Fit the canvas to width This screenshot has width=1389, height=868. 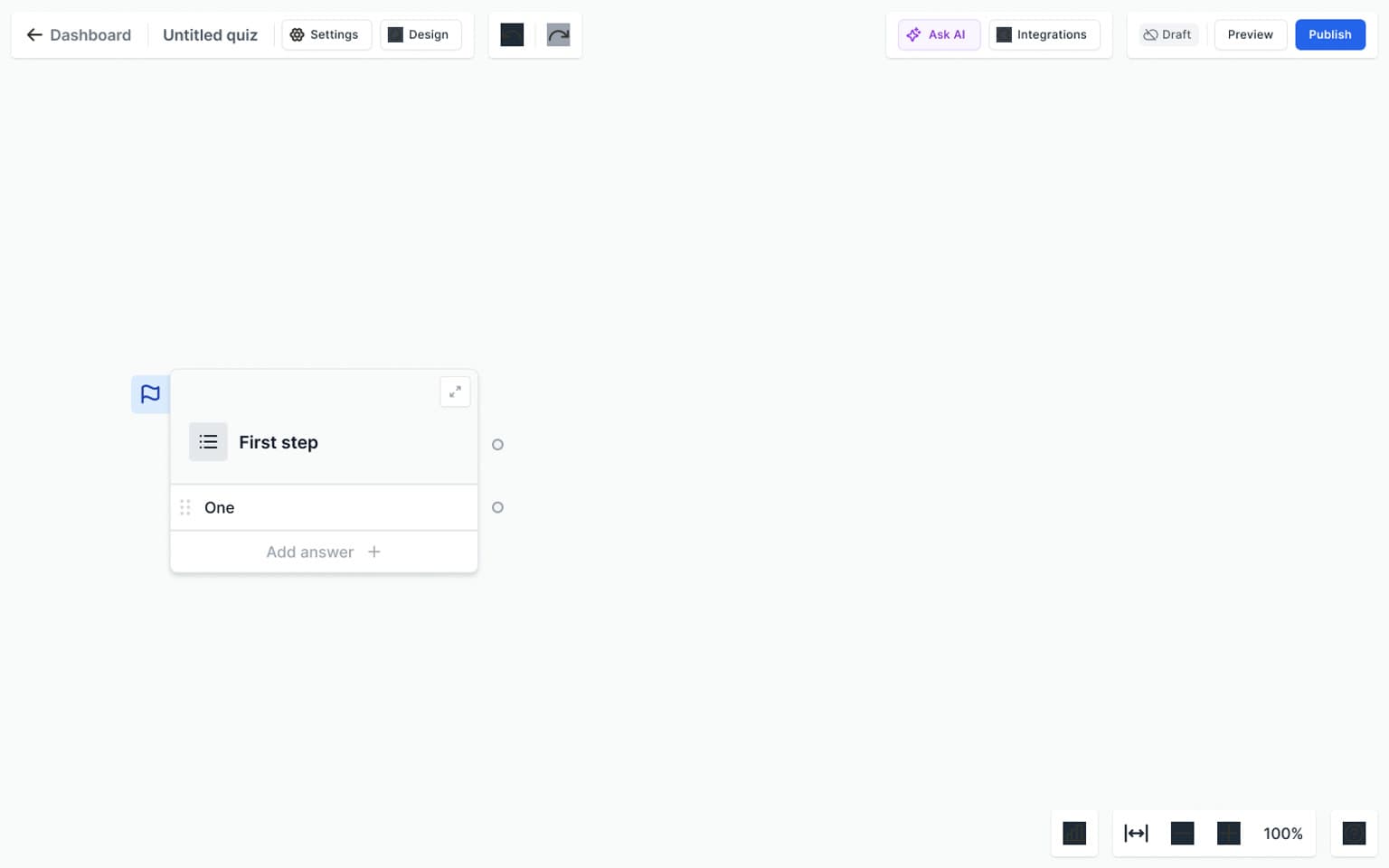click(1136, 833)
